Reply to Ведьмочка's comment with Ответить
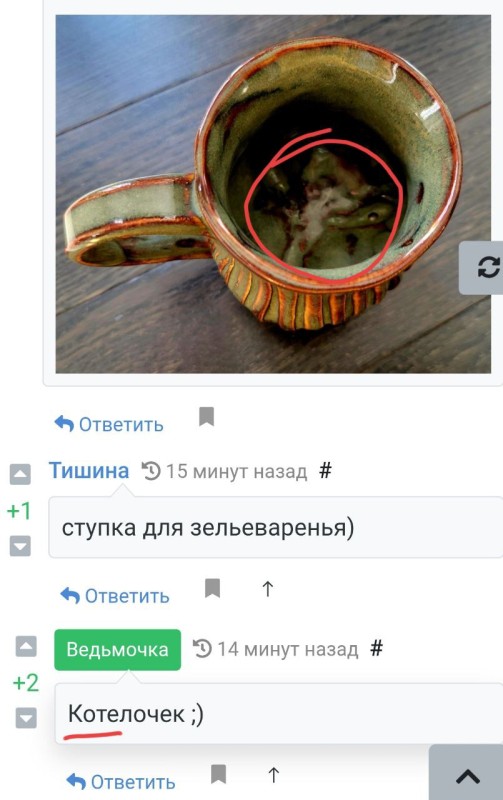Viewport: 503px width, 800px height. point(121,781)
